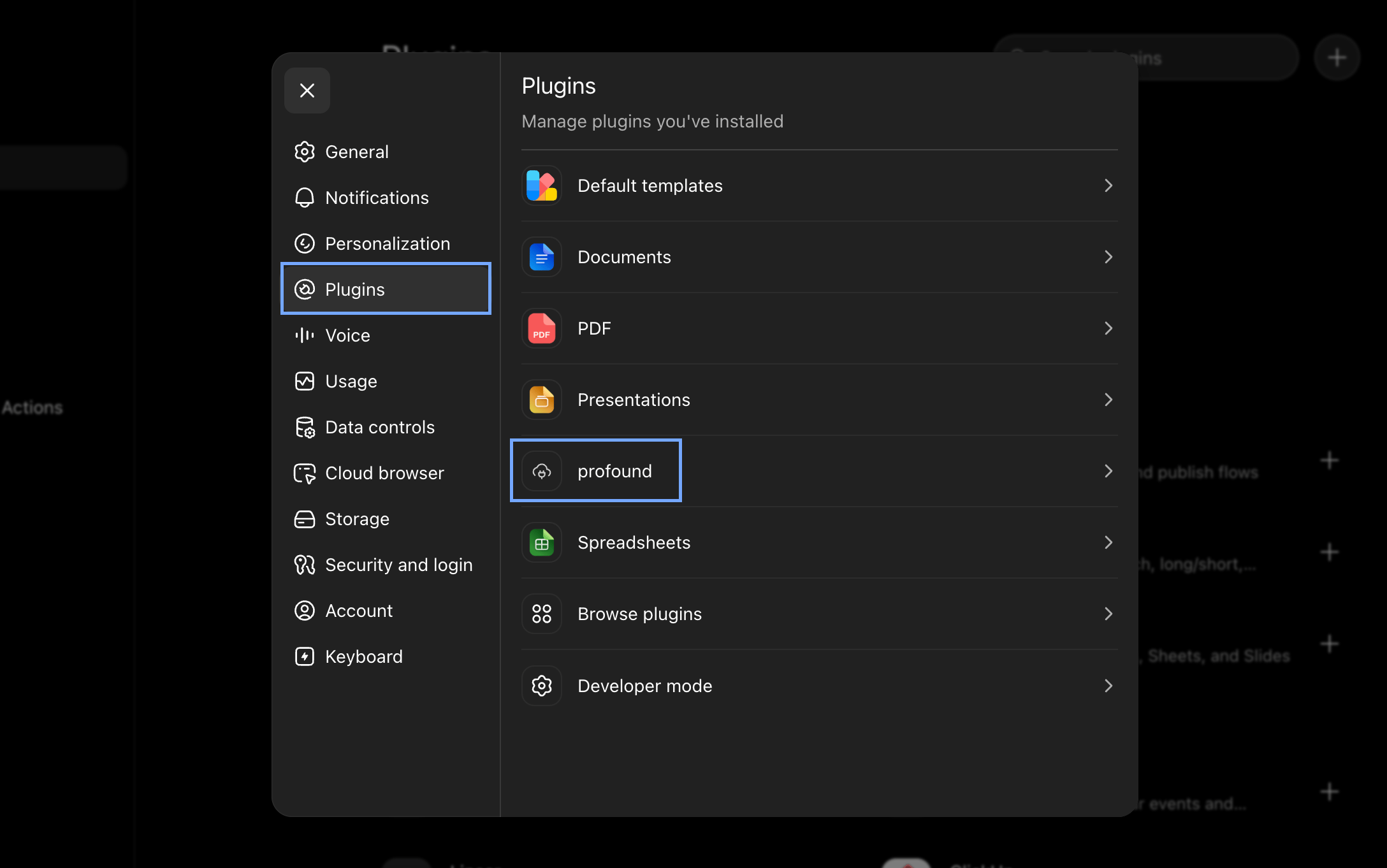Select the Voice settings section
The height and width of the screenshot is (868, 1387).
386,335
